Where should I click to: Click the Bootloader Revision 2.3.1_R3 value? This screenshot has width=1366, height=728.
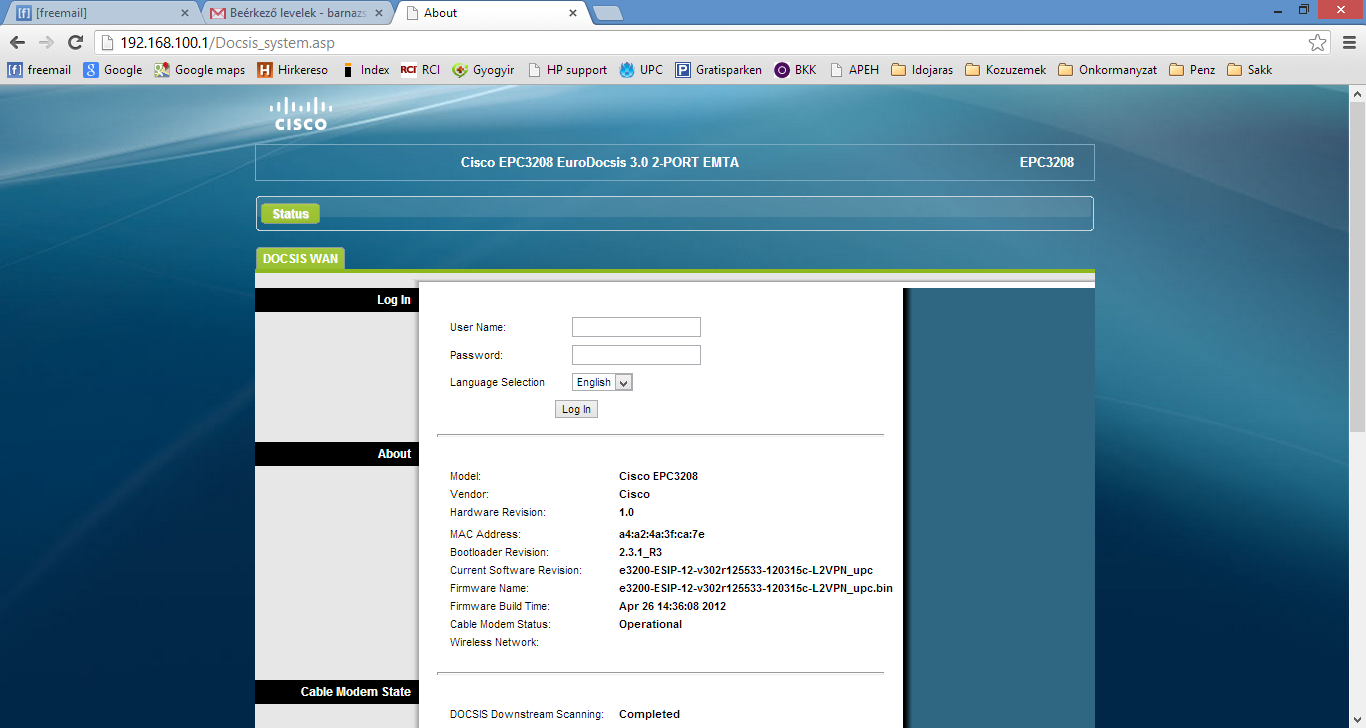(x=640, y=552)
